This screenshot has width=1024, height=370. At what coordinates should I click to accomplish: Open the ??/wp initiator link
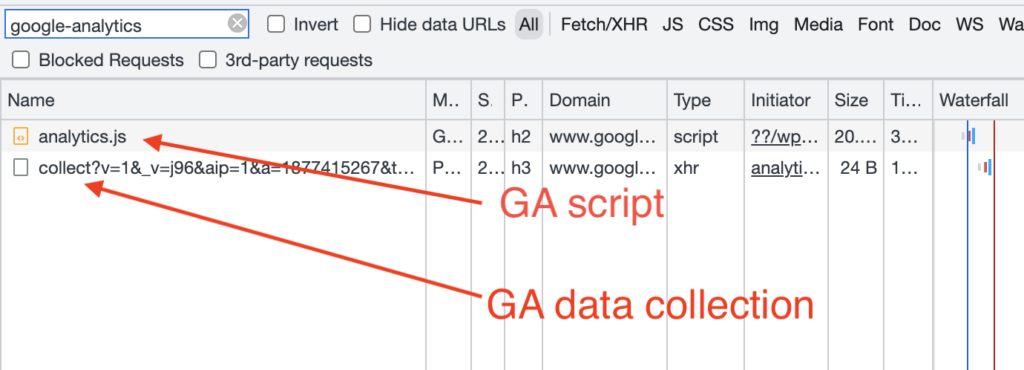(784, 137)
